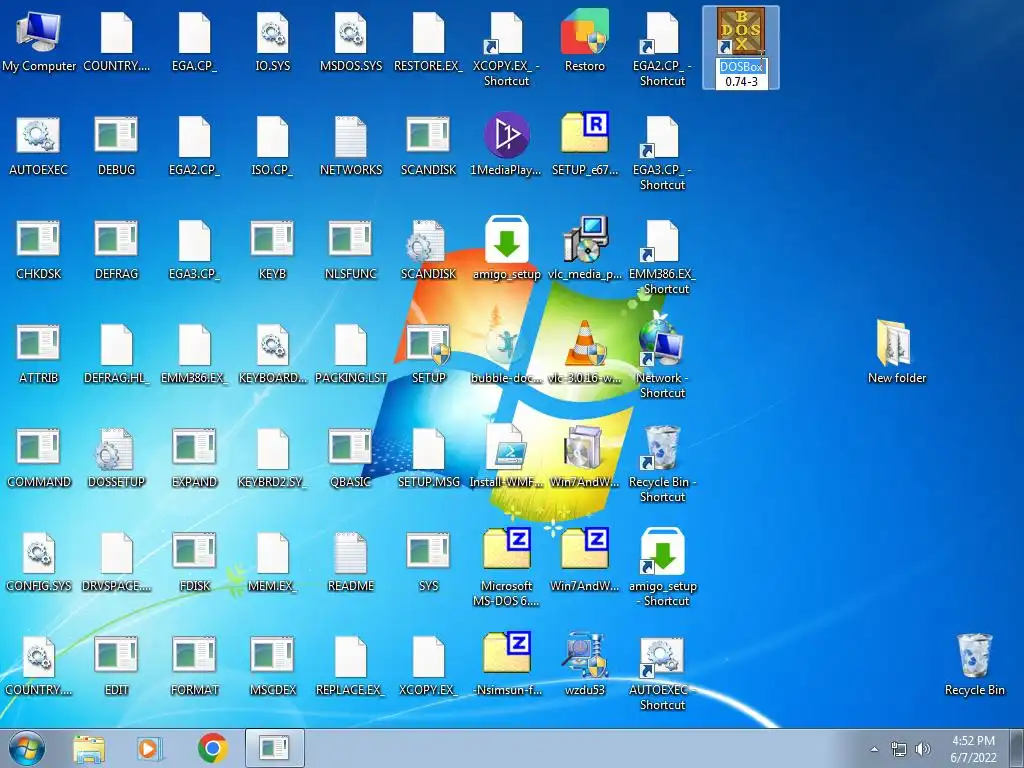Select the DOSSETUP settings file icon
Image resolution: width=1024 pixels, height=768 pixels.
[x=116, y=449]
